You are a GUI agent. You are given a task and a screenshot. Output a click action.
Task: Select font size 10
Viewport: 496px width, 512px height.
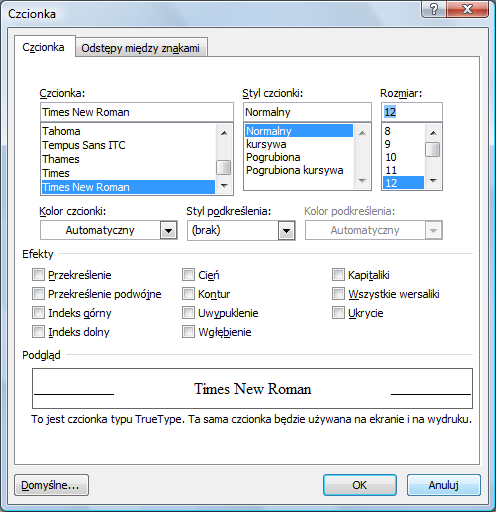point(403,157)
